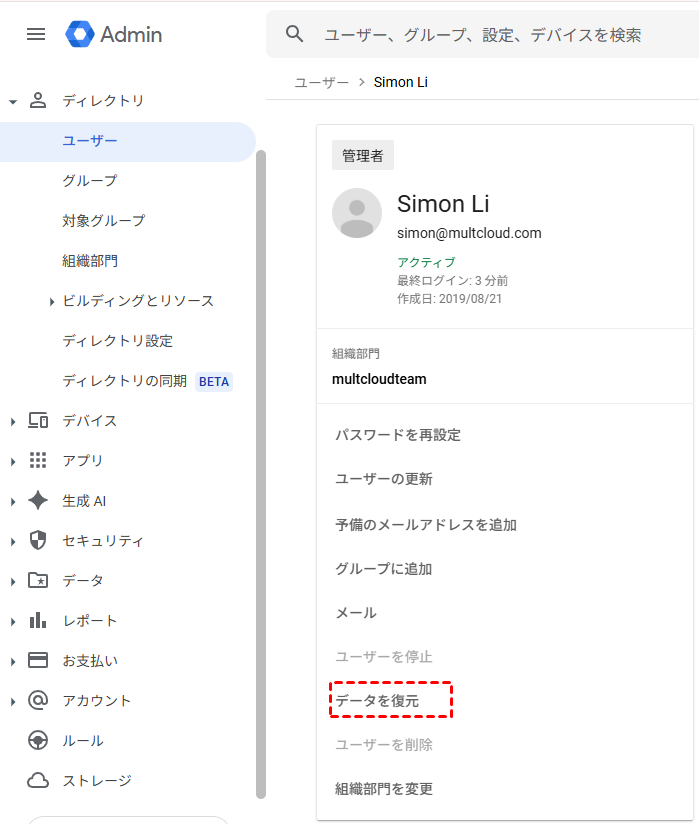Image resolution: width=699 pixels, height=824 pixels.
Task: Click the セキュリティ shield icon
Action: pyautogui.click(x=38, y=541)
